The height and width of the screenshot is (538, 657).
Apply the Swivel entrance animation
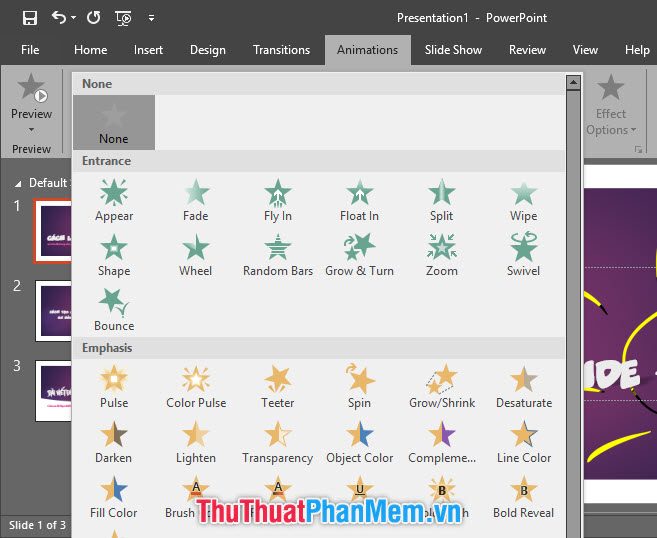click(x=523, y=254)
